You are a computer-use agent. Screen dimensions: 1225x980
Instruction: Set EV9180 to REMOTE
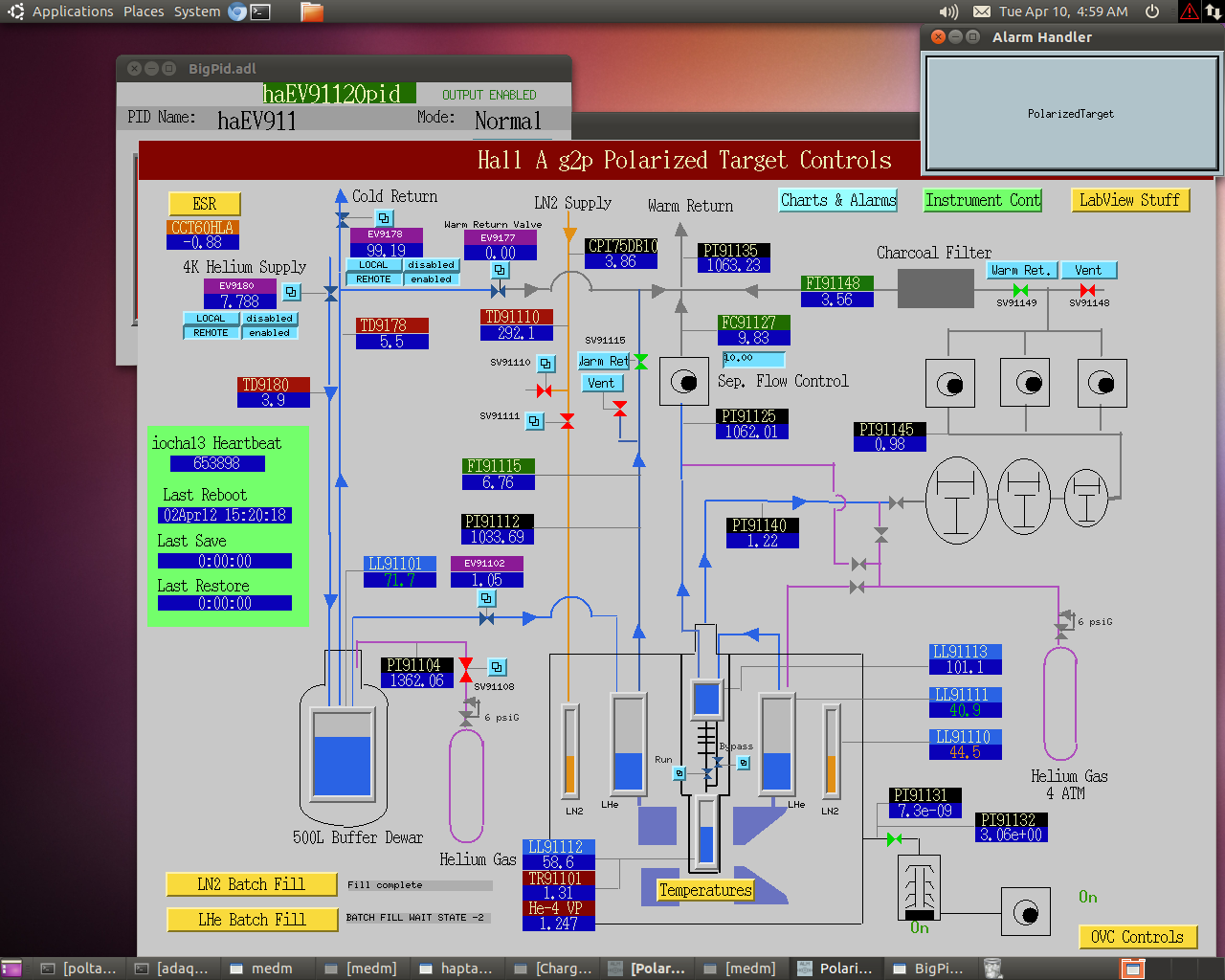[x=211, y=333]
